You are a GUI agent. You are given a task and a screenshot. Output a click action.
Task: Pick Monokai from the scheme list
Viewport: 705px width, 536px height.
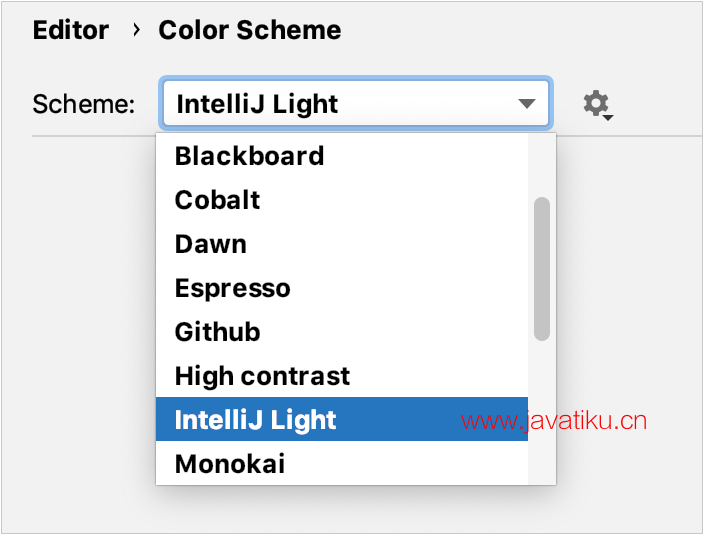(229, 464)
